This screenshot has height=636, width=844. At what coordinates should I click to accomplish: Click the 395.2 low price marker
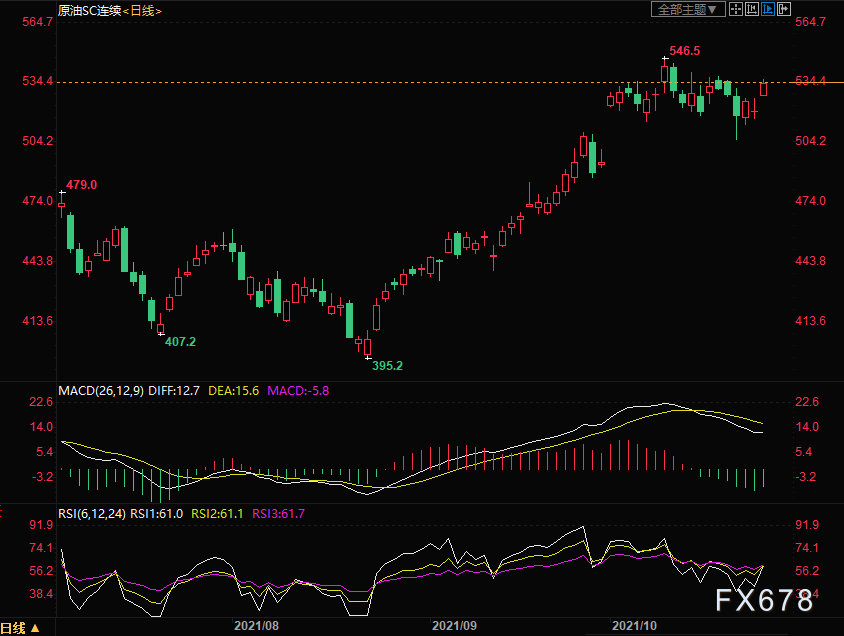pyautogui.click(x=388, y=366)
